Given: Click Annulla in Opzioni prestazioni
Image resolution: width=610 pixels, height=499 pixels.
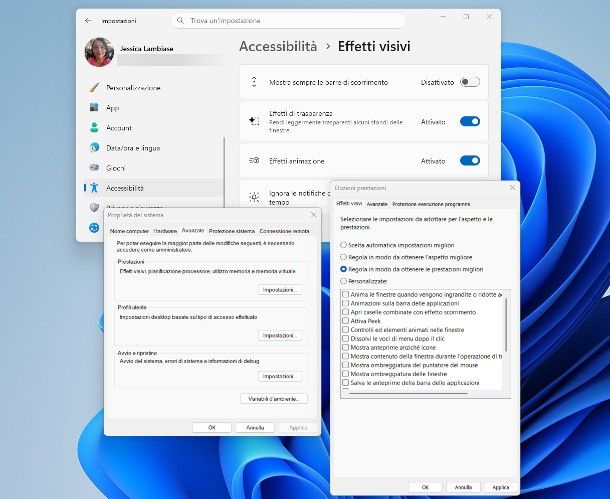Looking at the screenshot, I should tap(463, 487).
